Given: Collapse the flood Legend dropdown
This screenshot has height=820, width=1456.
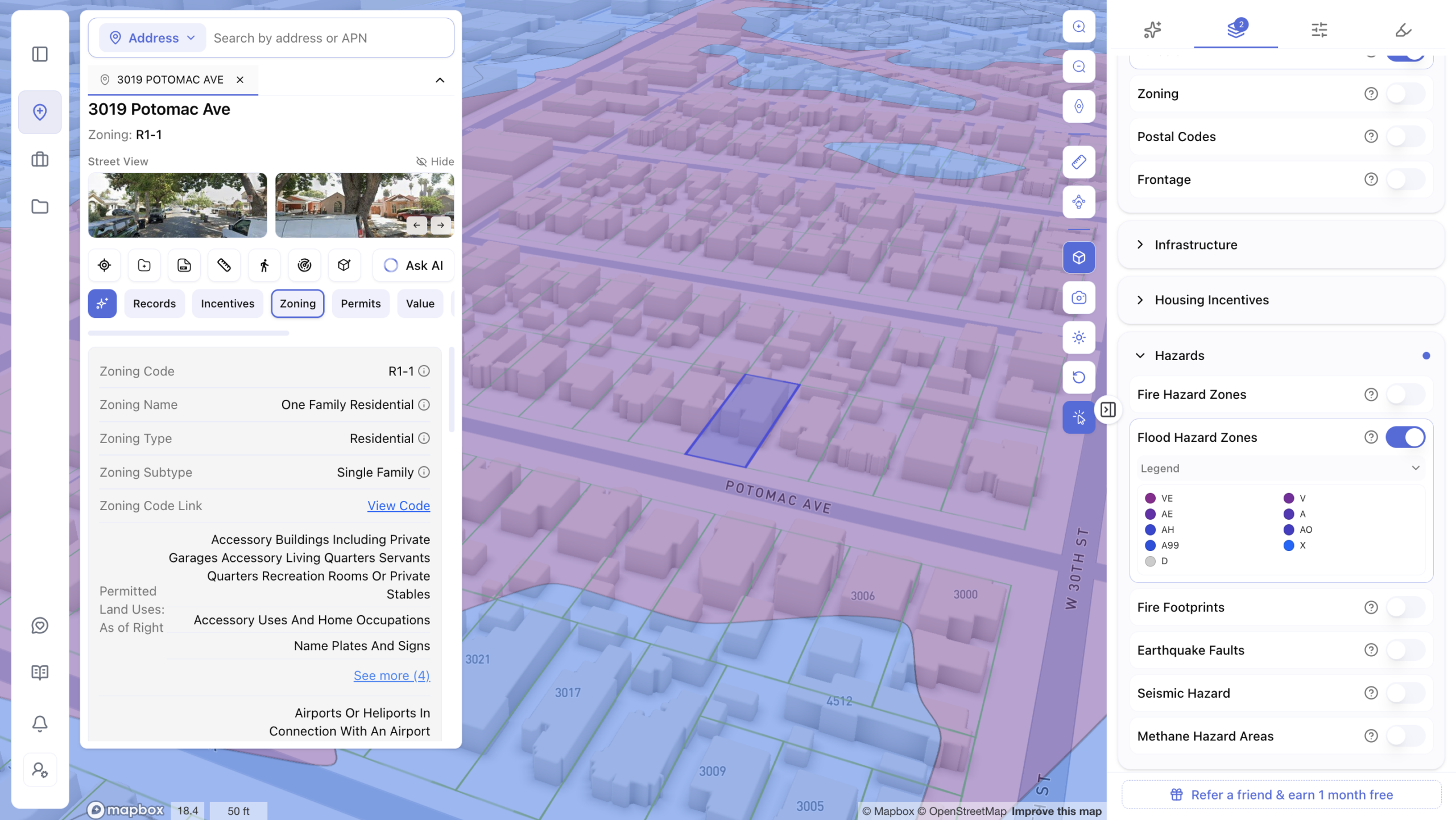Looking at the screenshot, I should click(x=1281, y=469).
